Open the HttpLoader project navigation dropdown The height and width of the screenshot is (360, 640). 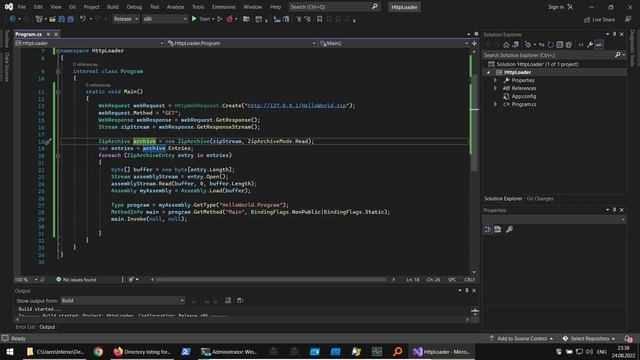(89, 43)
